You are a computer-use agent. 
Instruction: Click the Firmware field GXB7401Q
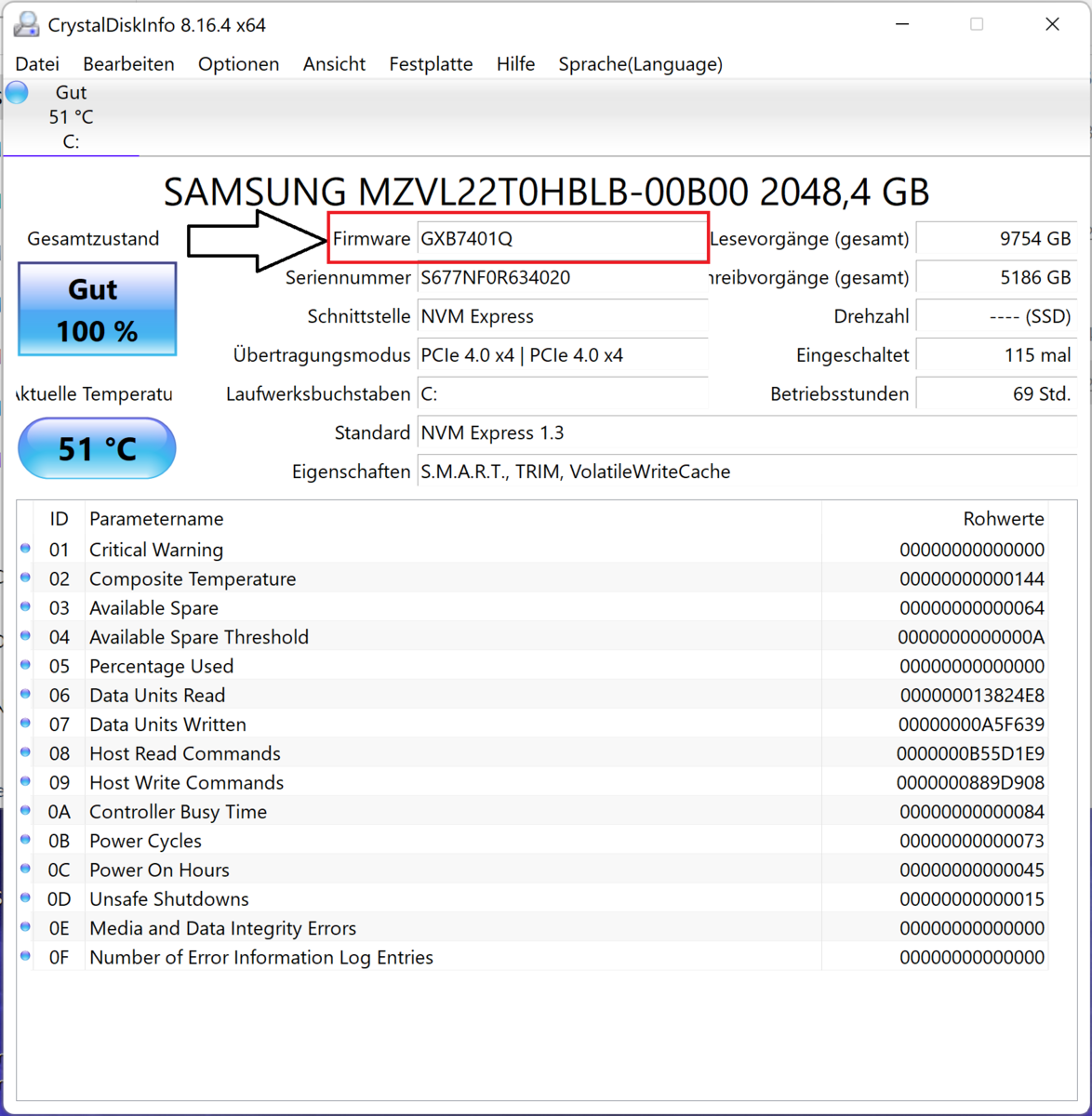click(x=562, y=239)
